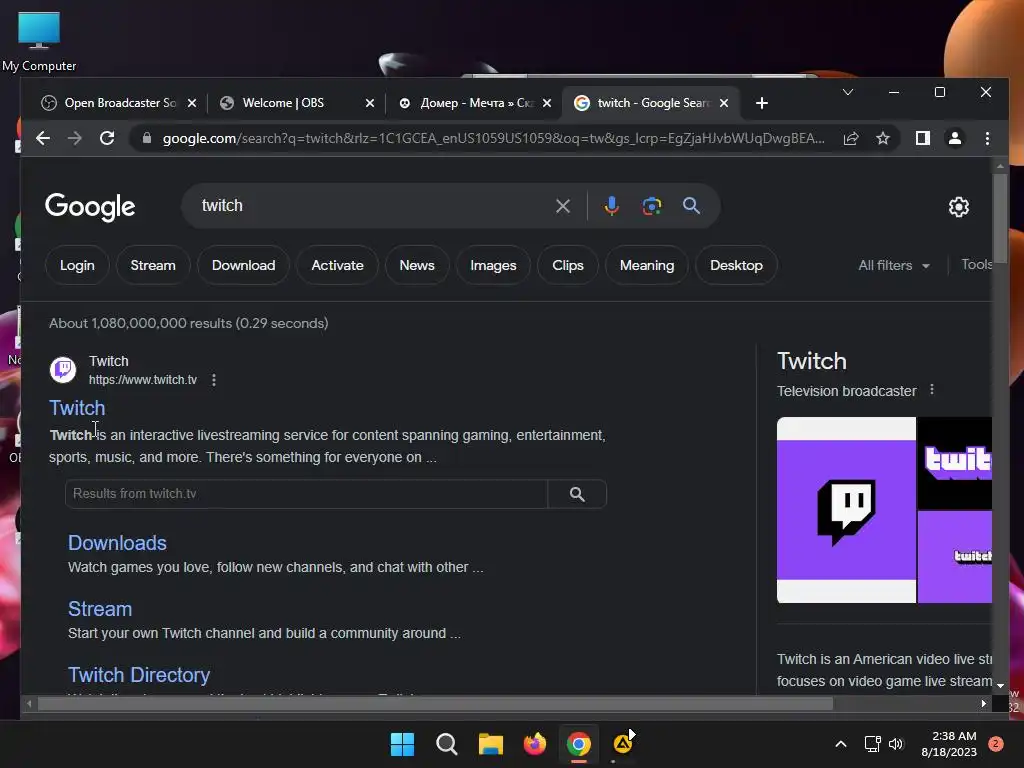Switch to Images results
Image resolution: width=1024 pixels, height=768 pixels.
point(493,265)
